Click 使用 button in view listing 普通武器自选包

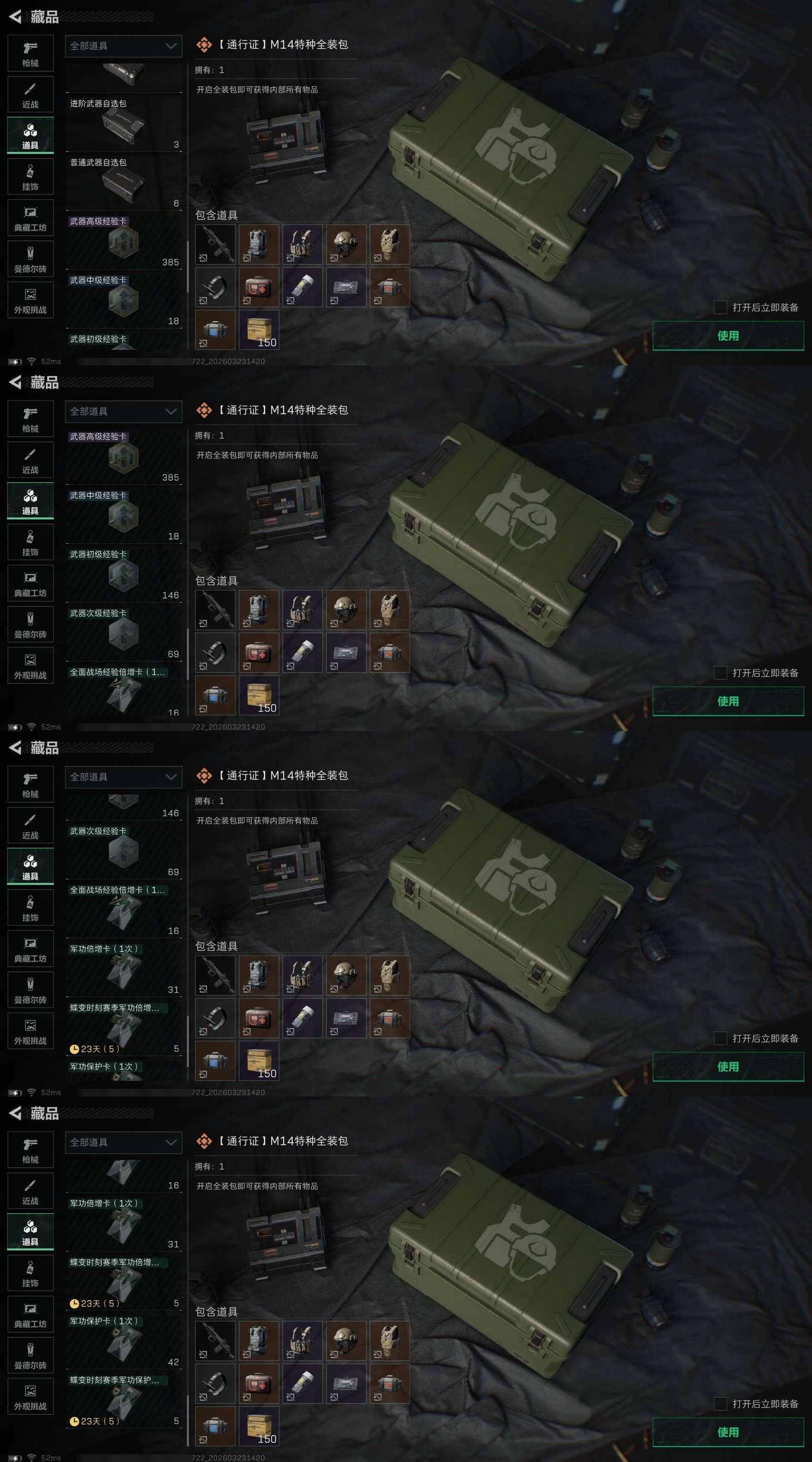pyautogui.click(x=728, y=336)
